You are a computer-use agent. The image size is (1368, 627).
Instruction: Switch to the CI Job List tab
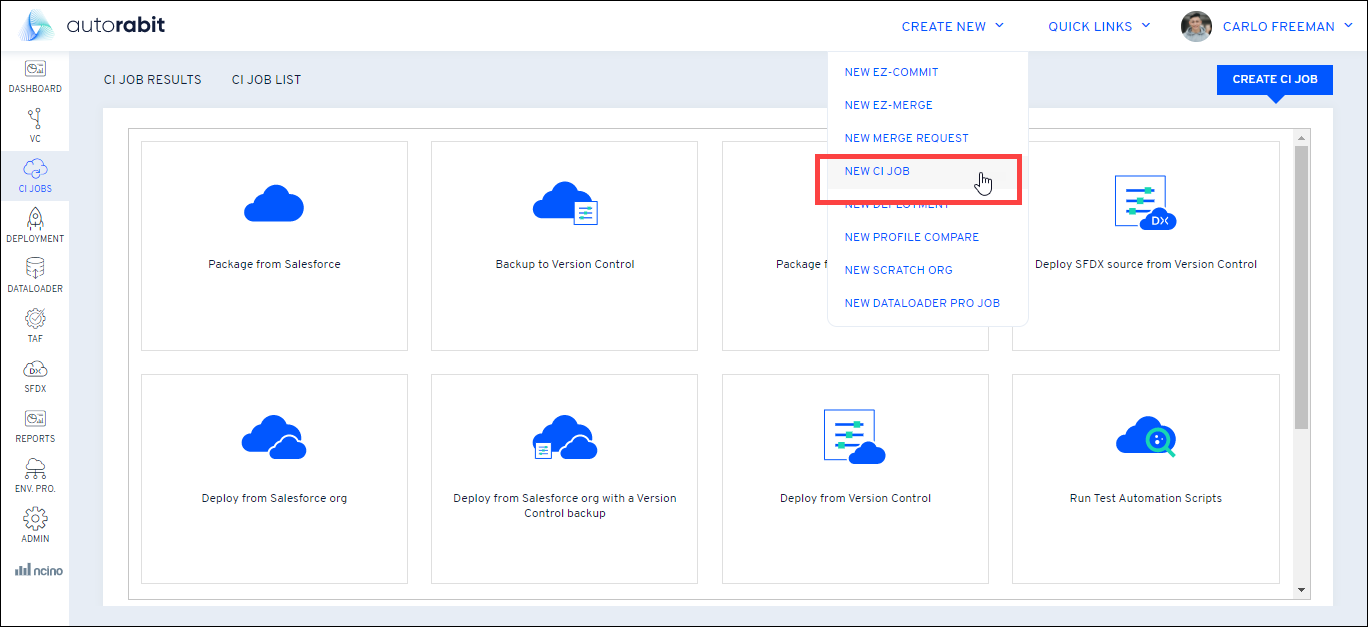266,80
